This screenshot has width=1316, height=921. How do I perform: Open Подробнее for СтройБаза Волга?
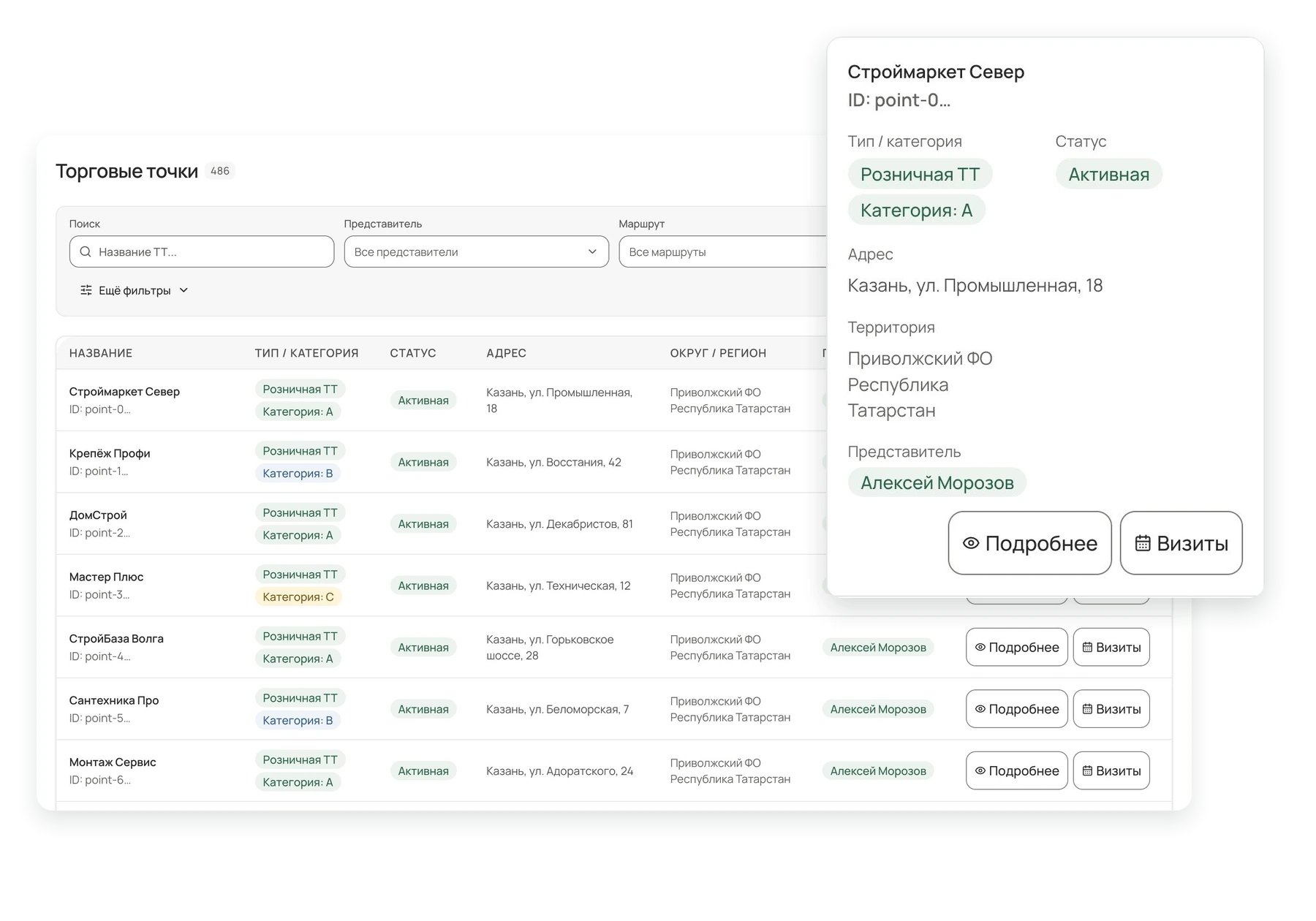(x=1016, y=647)
